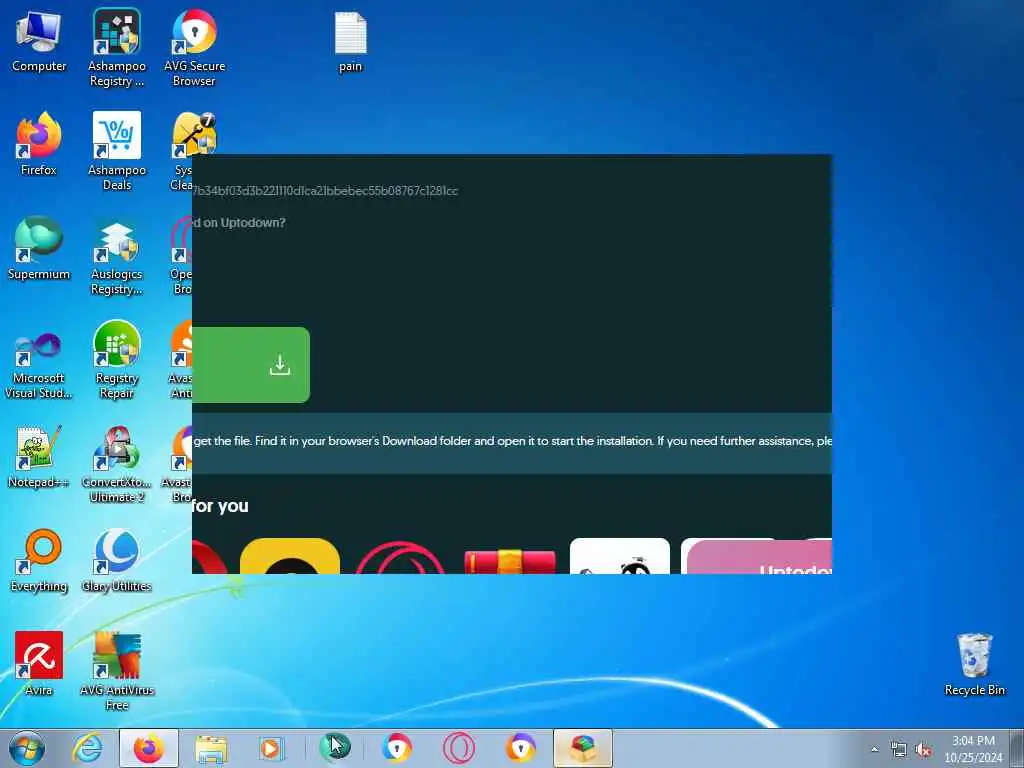Open the pink Uptodown card
The height and width of the screenshot is (768, 1024).
tap(758, 556)
